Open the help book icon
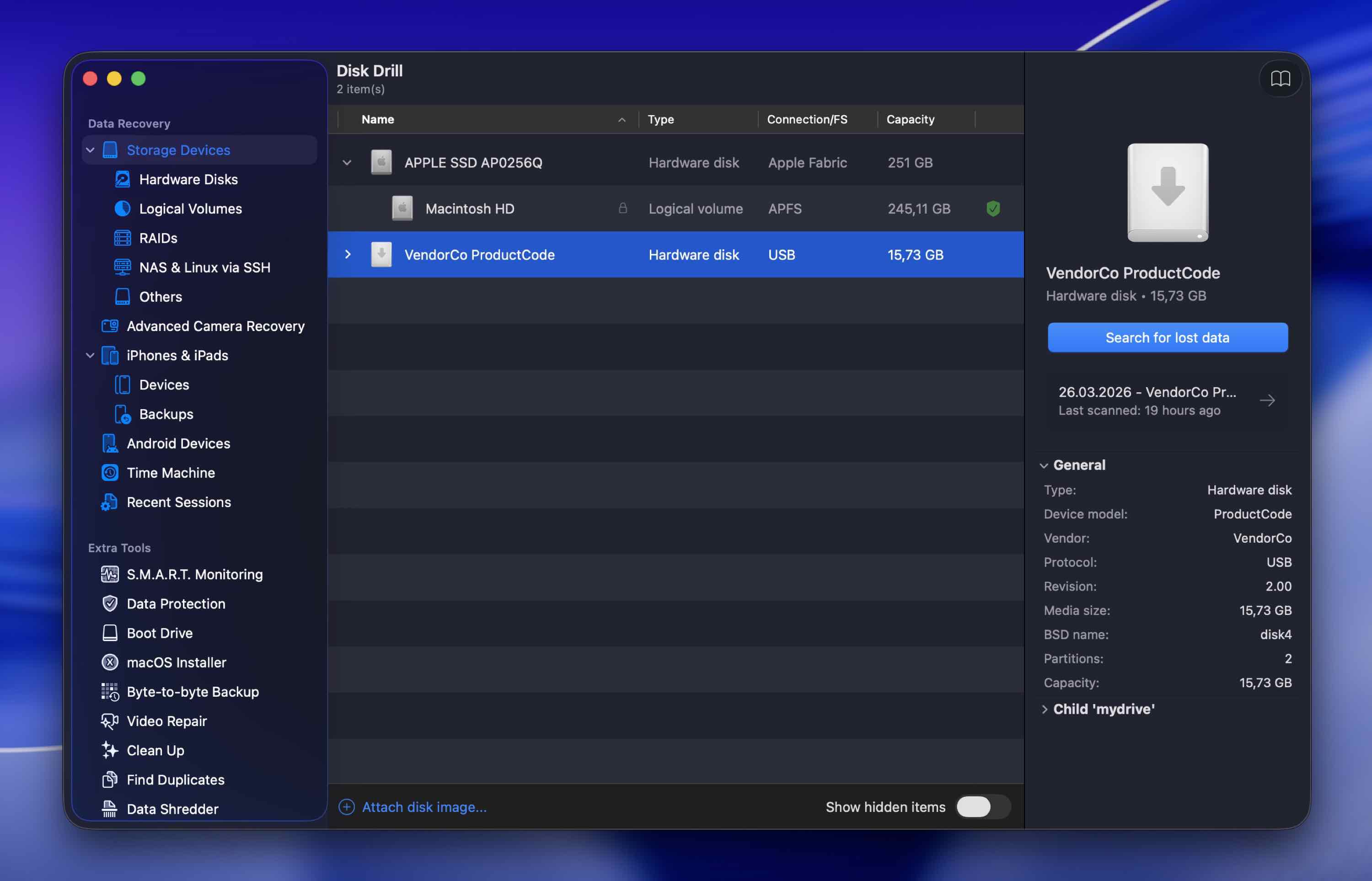Viewport: 1372px width, 881px height. pos(1281,78)
